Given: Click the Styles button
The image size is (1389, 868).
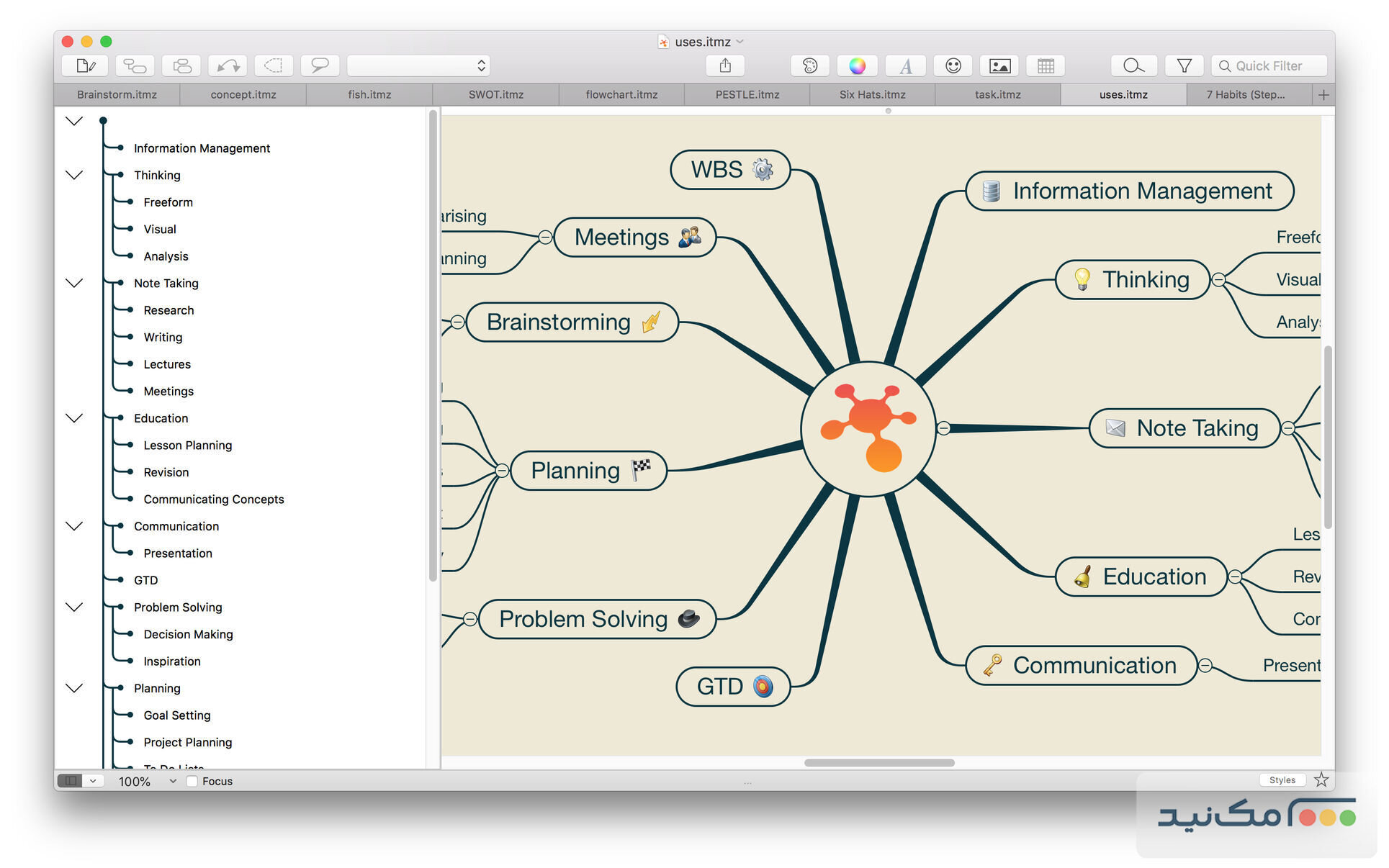Looking at the screenshot, I should coord(1282,779).
